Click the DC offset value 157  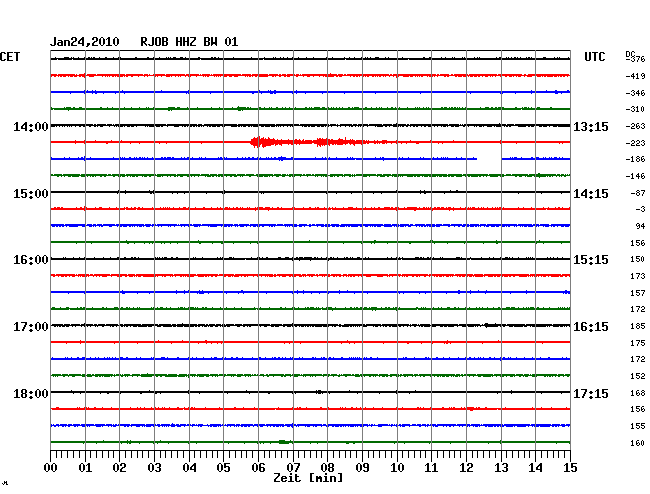point(638,293)
